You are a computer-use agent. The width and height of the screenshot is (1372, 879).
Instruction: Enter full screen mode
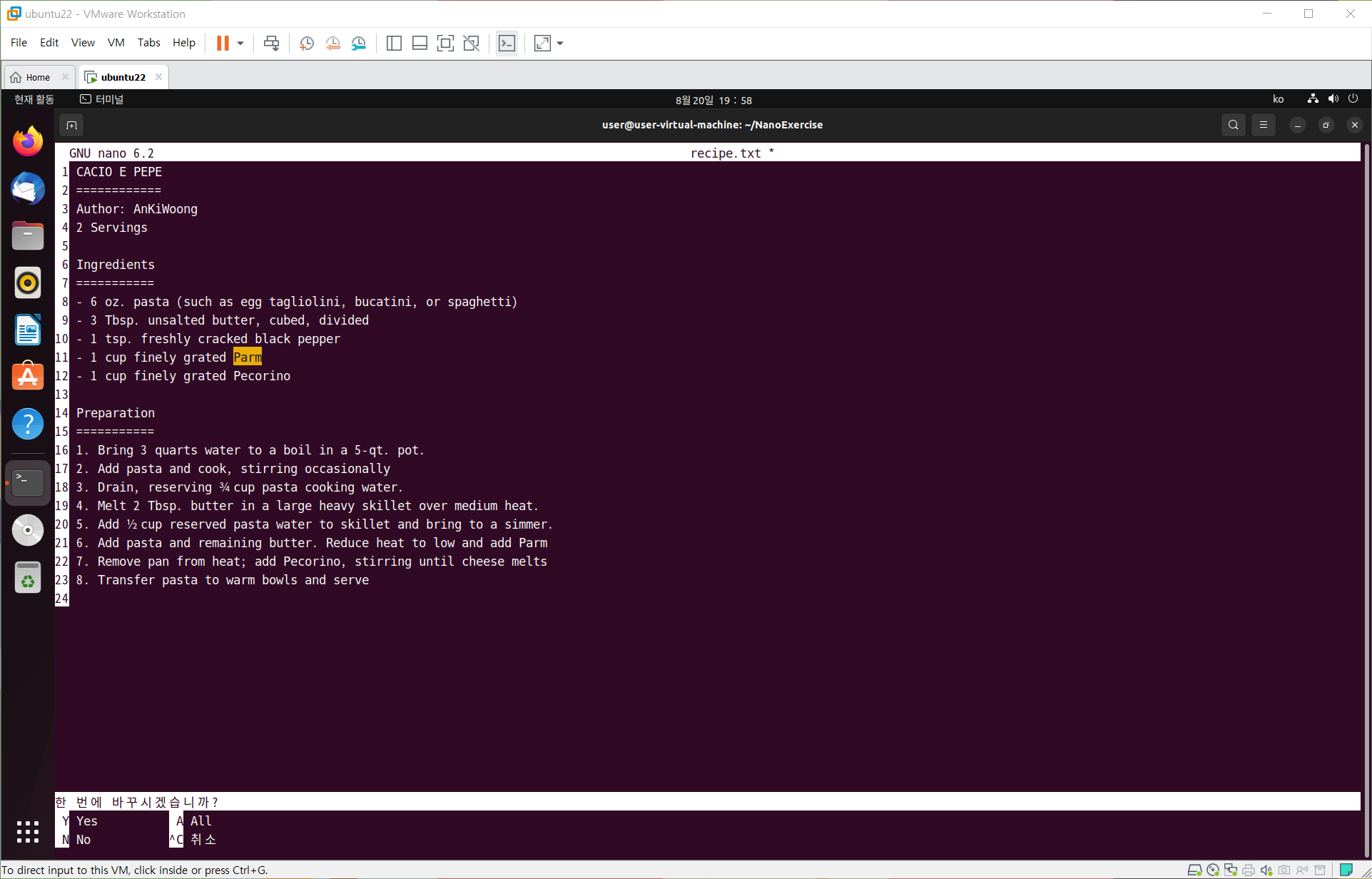445,44
